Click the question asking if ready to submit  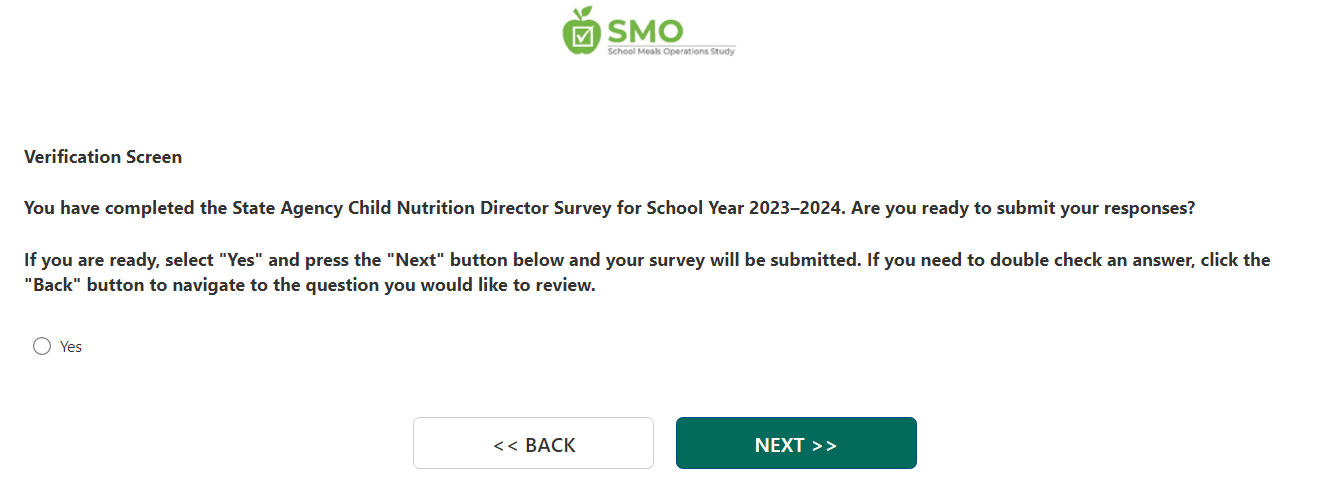pyautogui.click(x=1024, y=209)
